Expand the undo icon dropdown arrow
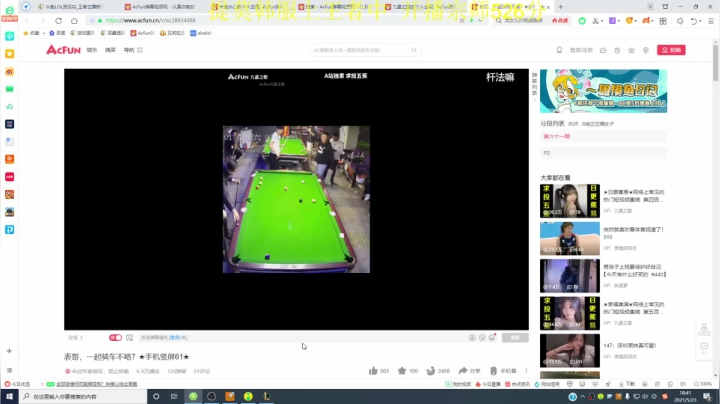Viewport: 720px width, 404px height. coord(701,21)
